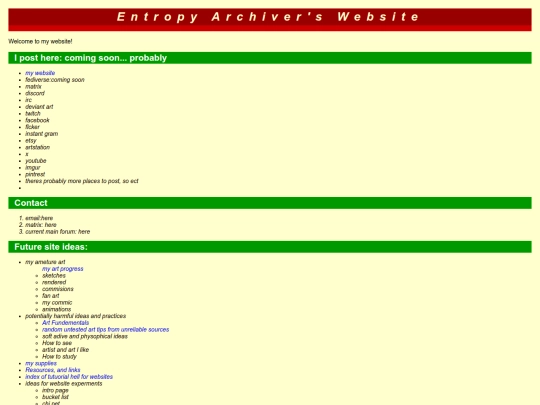Click the 'my commic' sub-item

57,302
